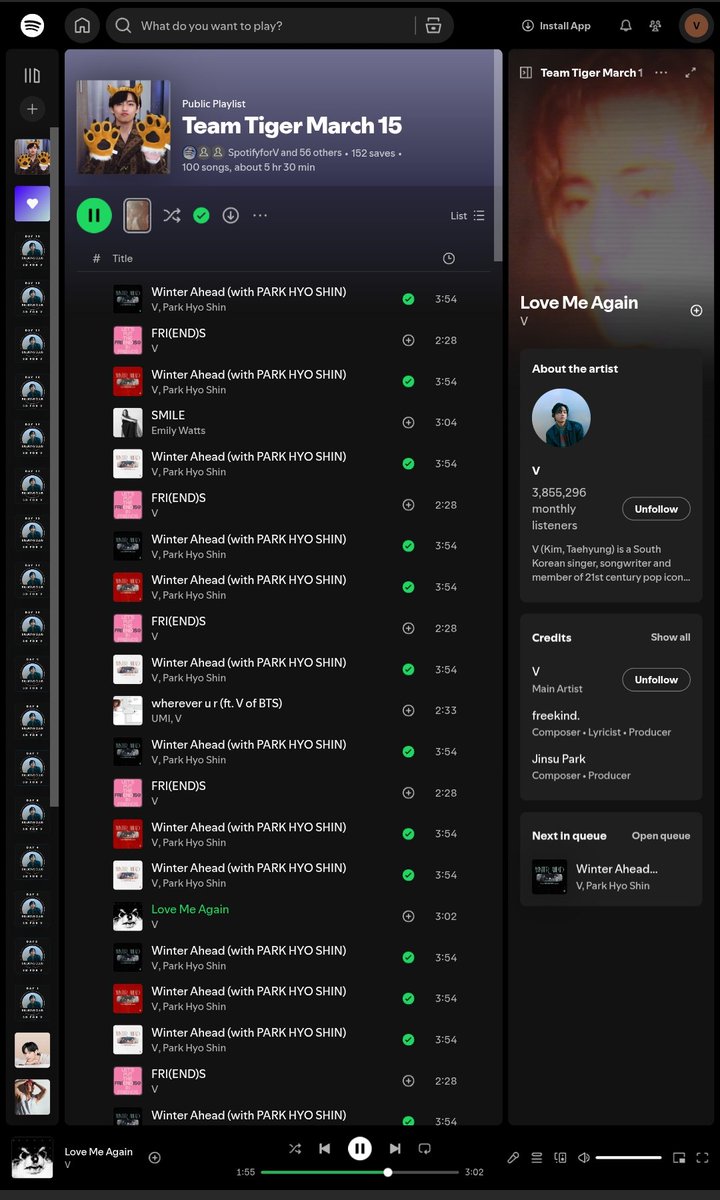Install App button in top bar

point(556,26)
